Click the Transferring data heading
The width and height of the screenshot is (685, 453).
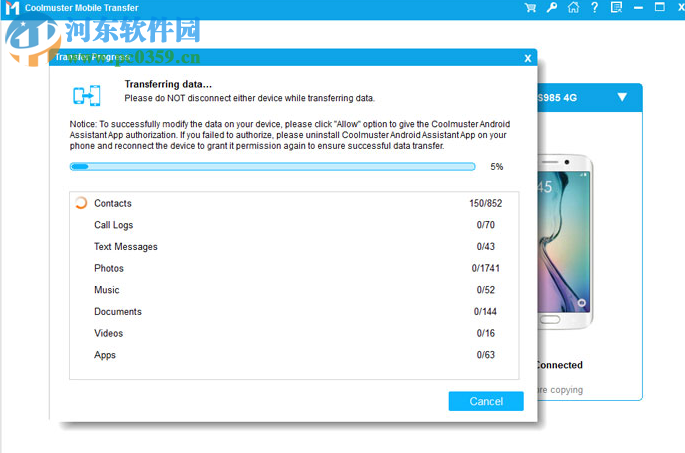coord(168,84)
